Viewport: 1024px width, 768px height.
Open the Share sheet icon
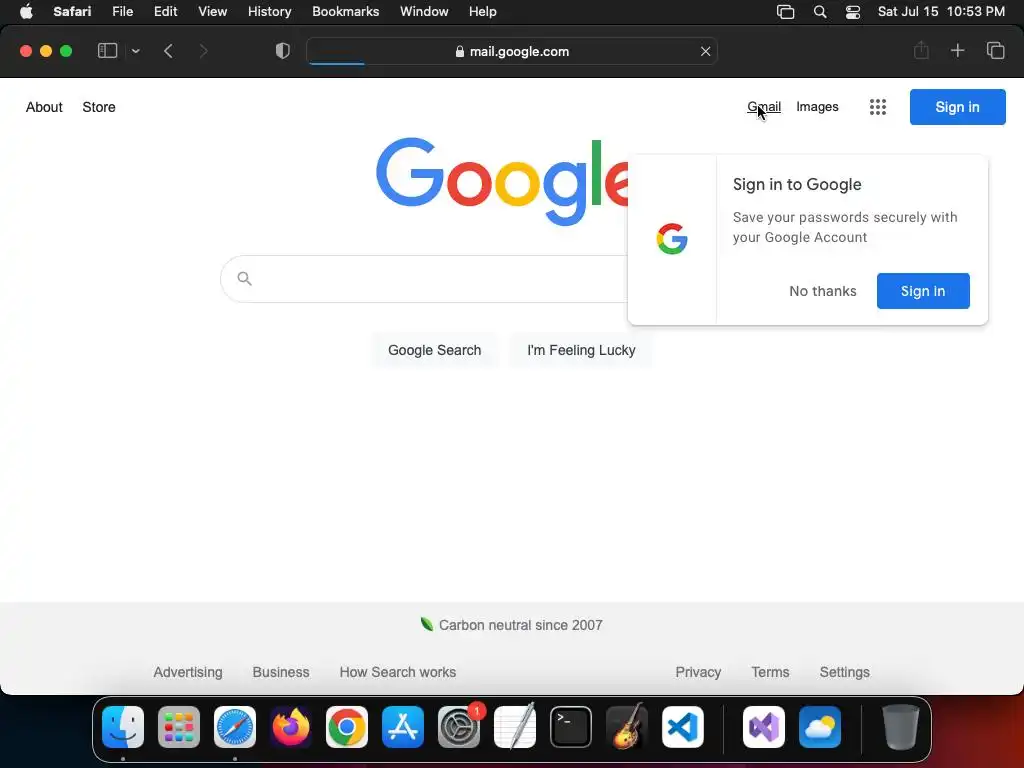click(921, 50)
